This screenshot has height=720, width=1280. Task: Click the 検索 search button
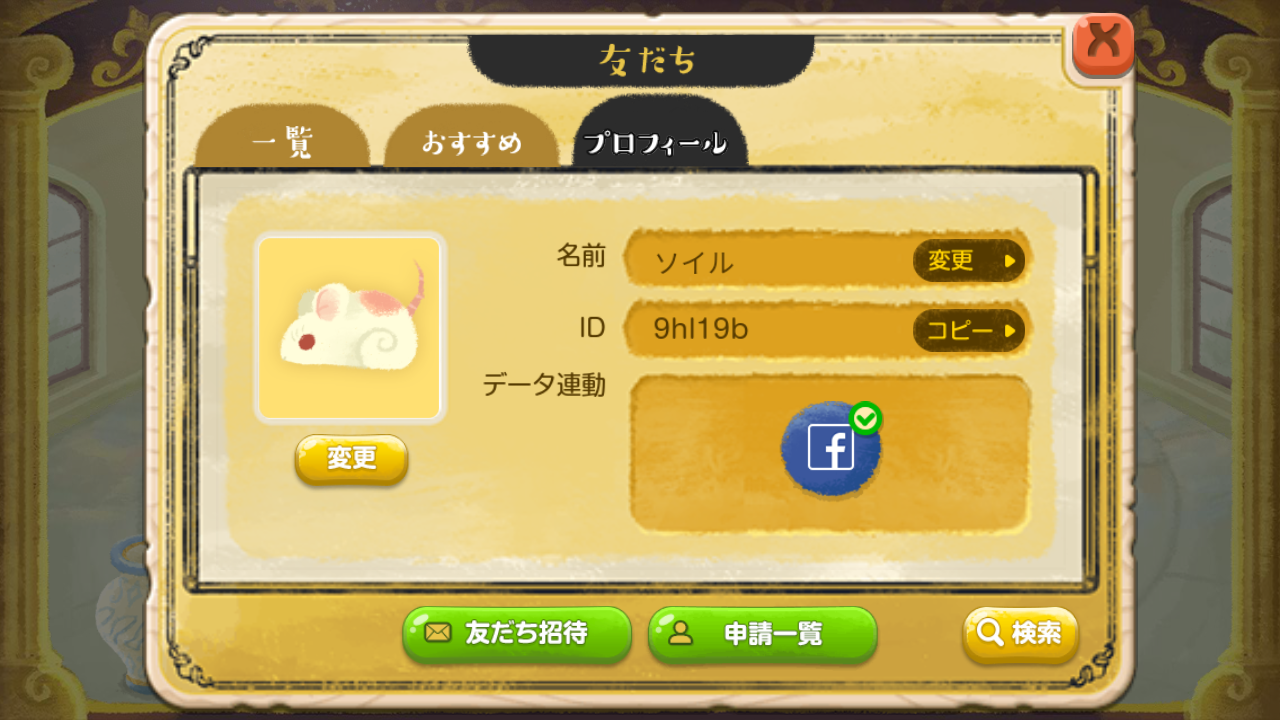click(1021, 634)
